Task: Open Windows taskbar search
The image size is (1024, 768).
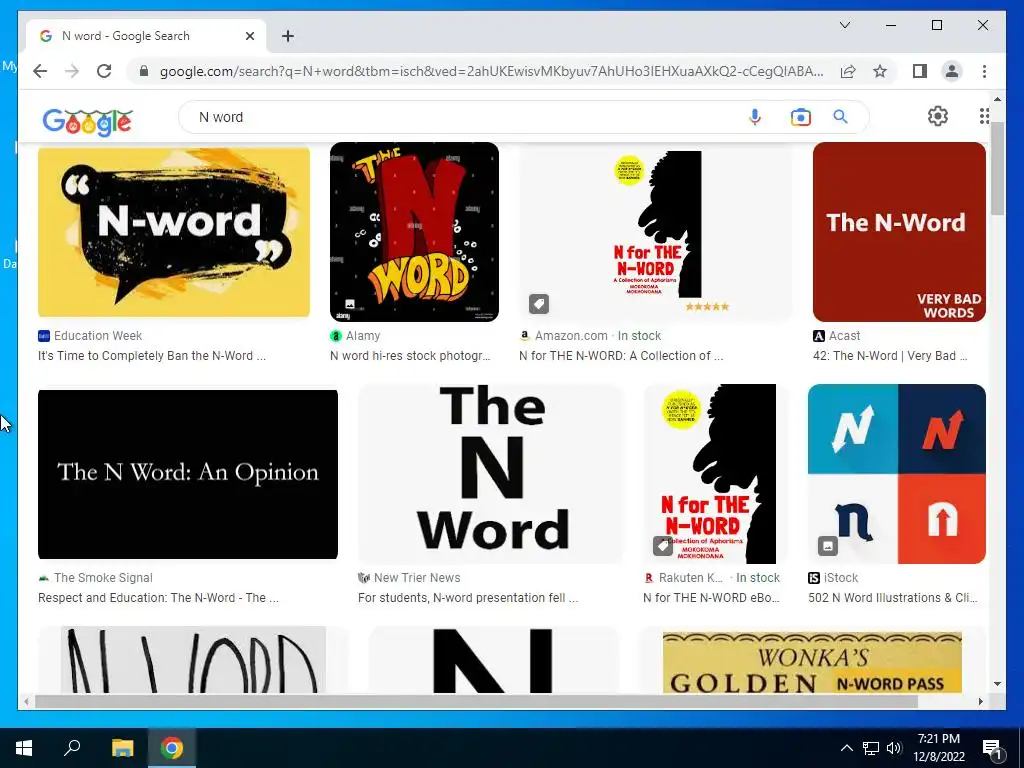Action: click(72, 748)
